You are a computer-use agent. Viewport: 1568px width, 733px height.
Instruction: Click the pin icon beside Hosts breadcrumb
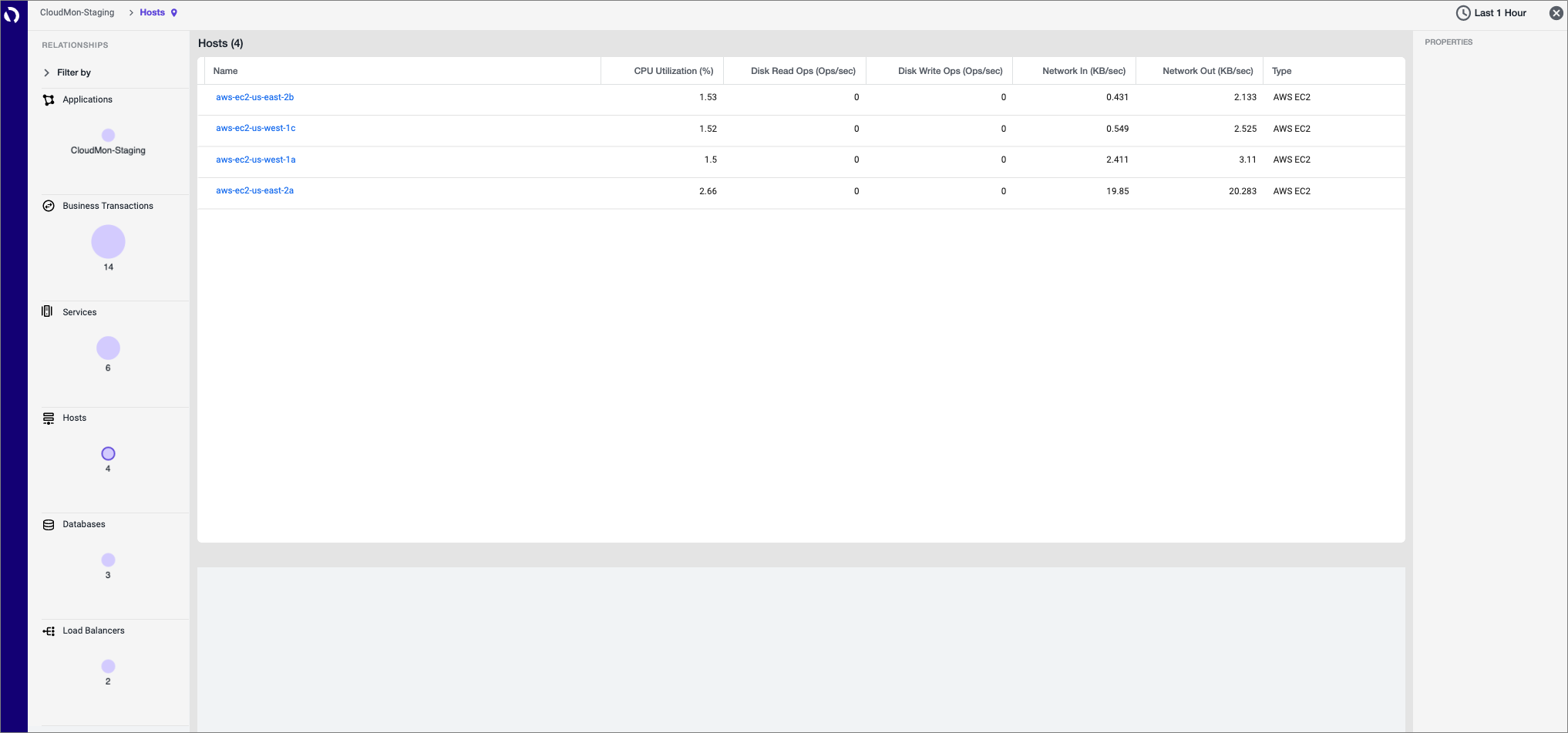click(x=174, y=12)
